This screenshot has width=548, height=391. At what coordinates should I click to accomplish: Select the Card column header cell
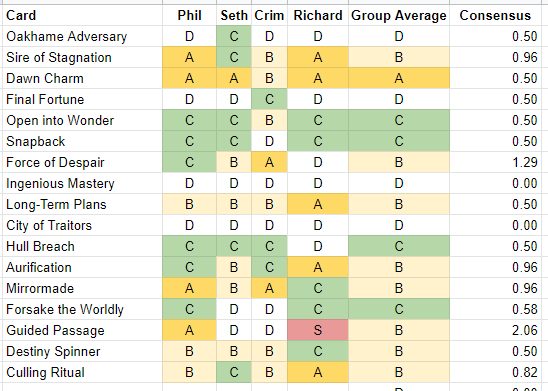(82, 15)
